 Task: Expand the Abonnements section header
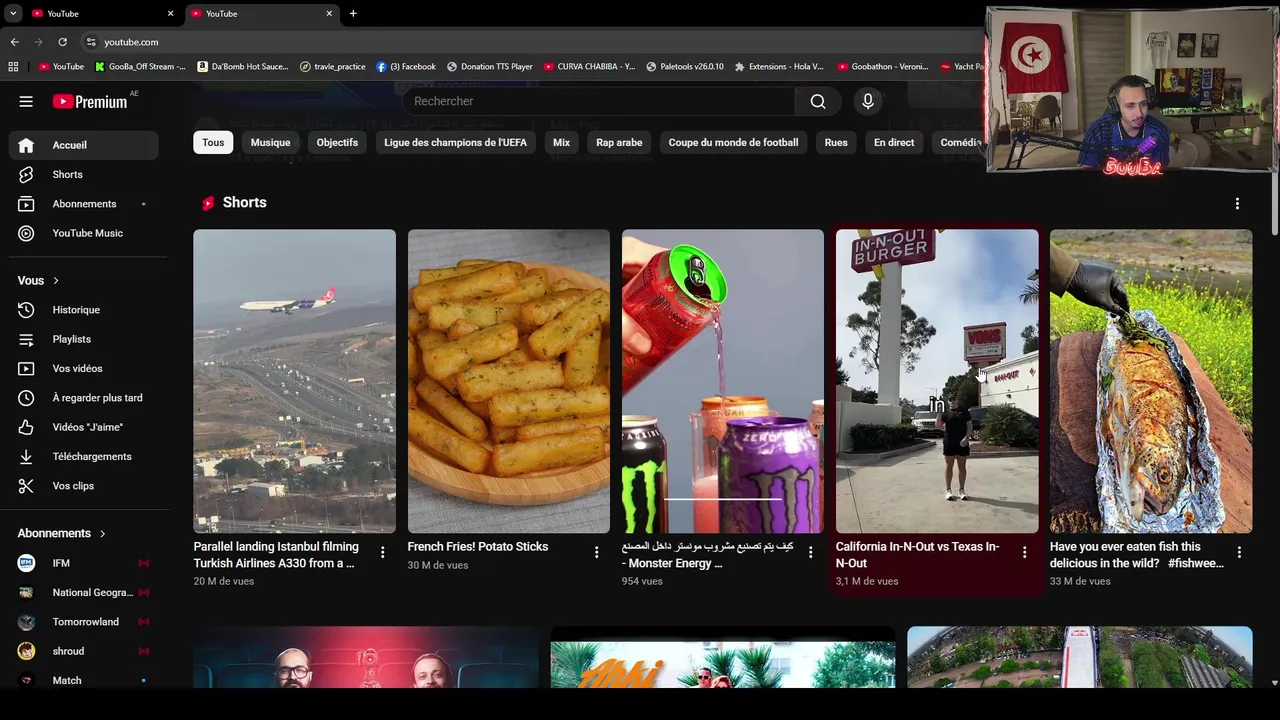pos(61,534)
